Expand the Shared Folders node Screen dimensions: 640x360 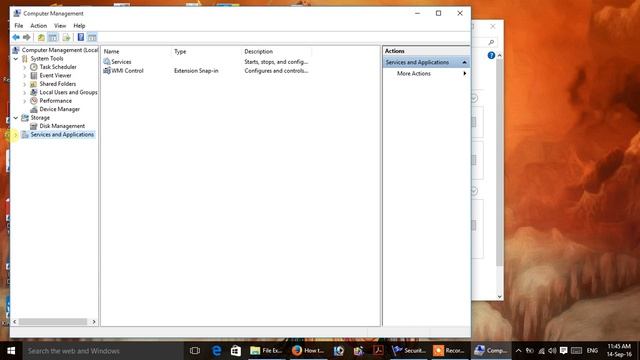point(25,84)
